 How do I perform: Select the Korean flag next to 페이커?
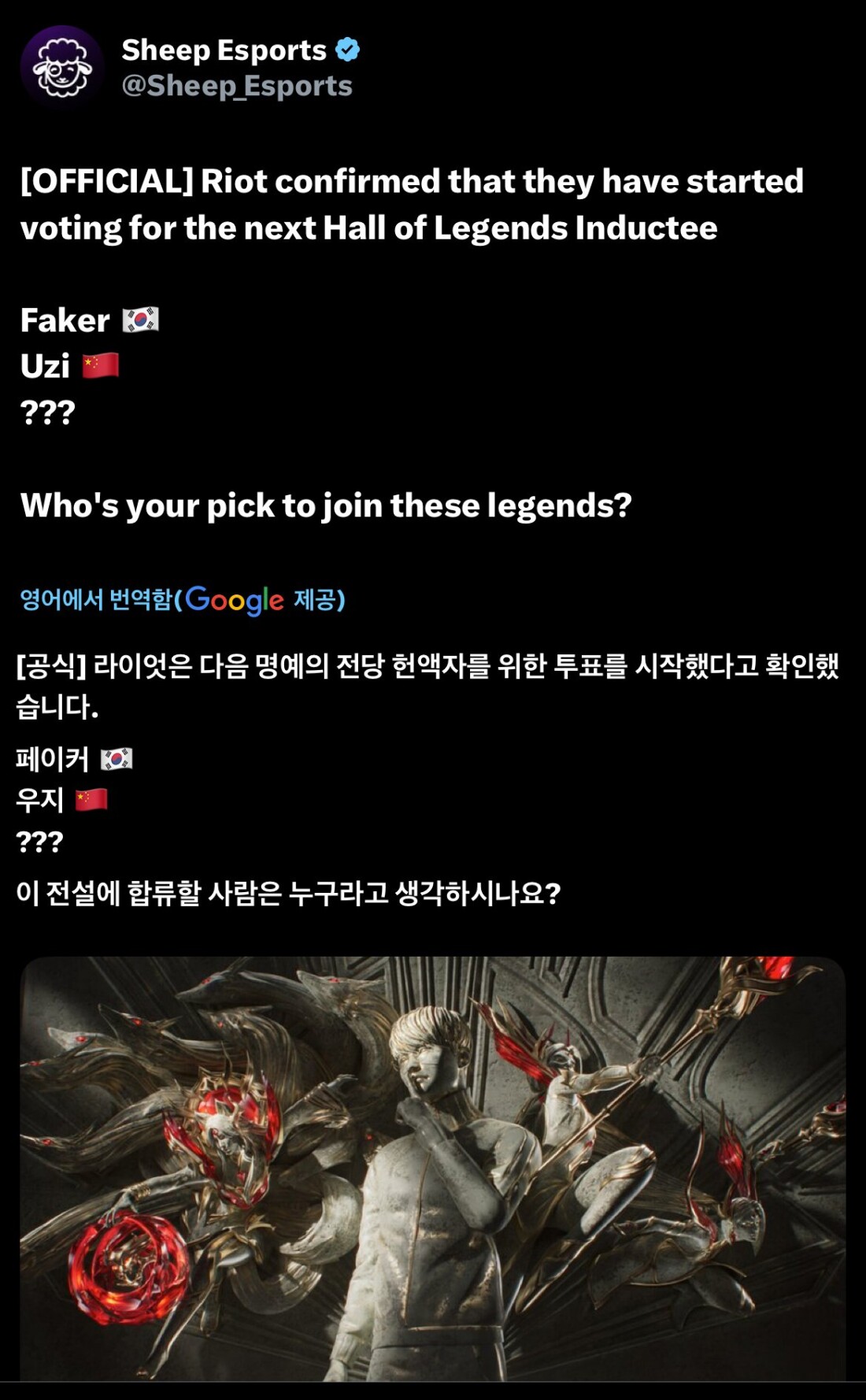coord(117,759)
